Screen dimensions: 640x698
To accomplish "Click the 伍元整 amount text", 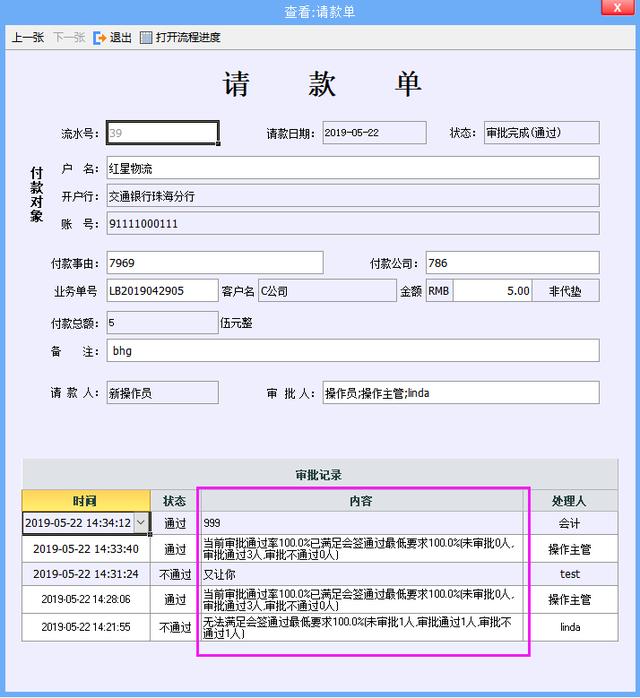I will [x=236, y=323].
